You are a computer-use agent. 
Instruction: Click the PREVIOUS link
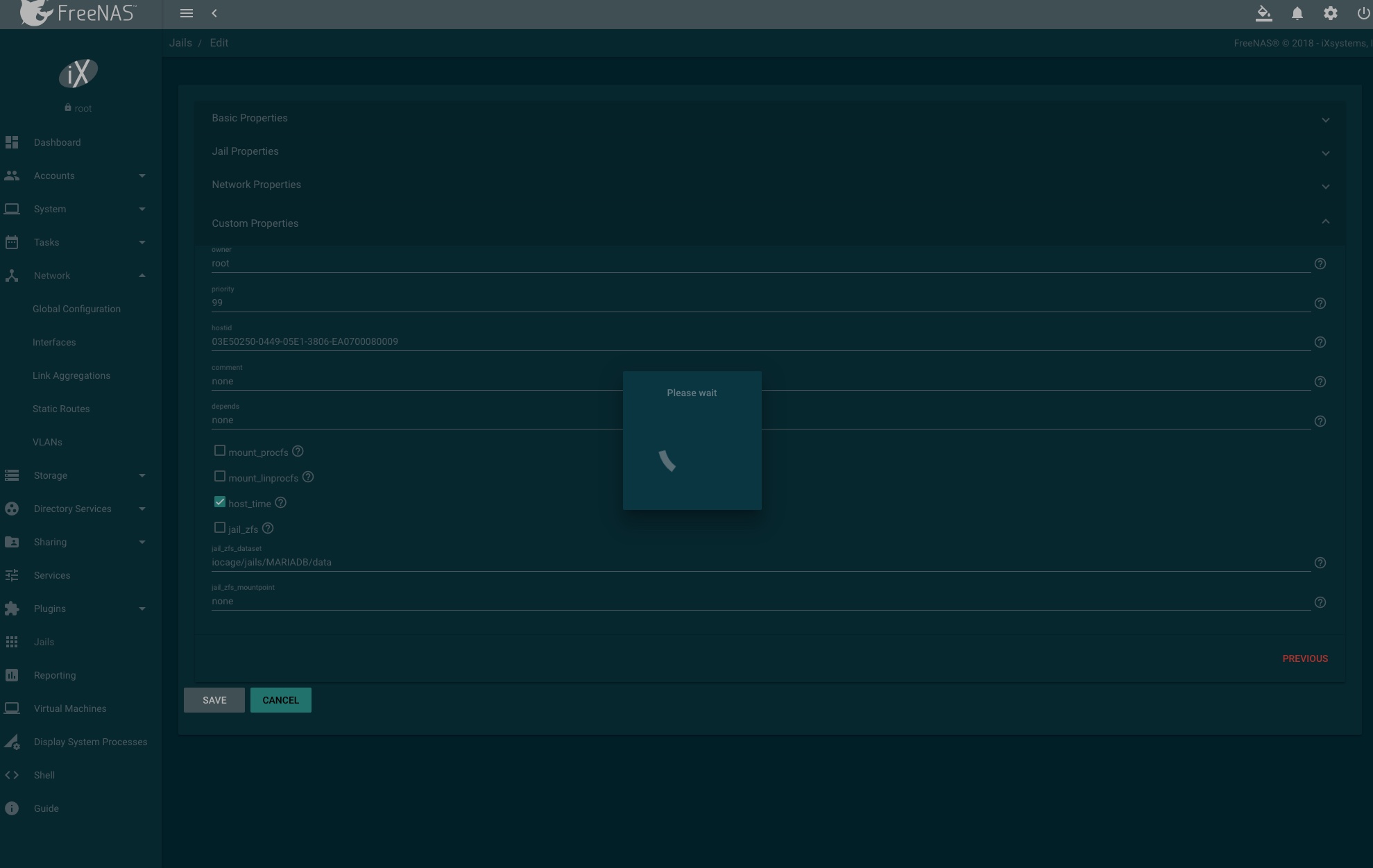pyautogui.click(x=1304, y=658)
